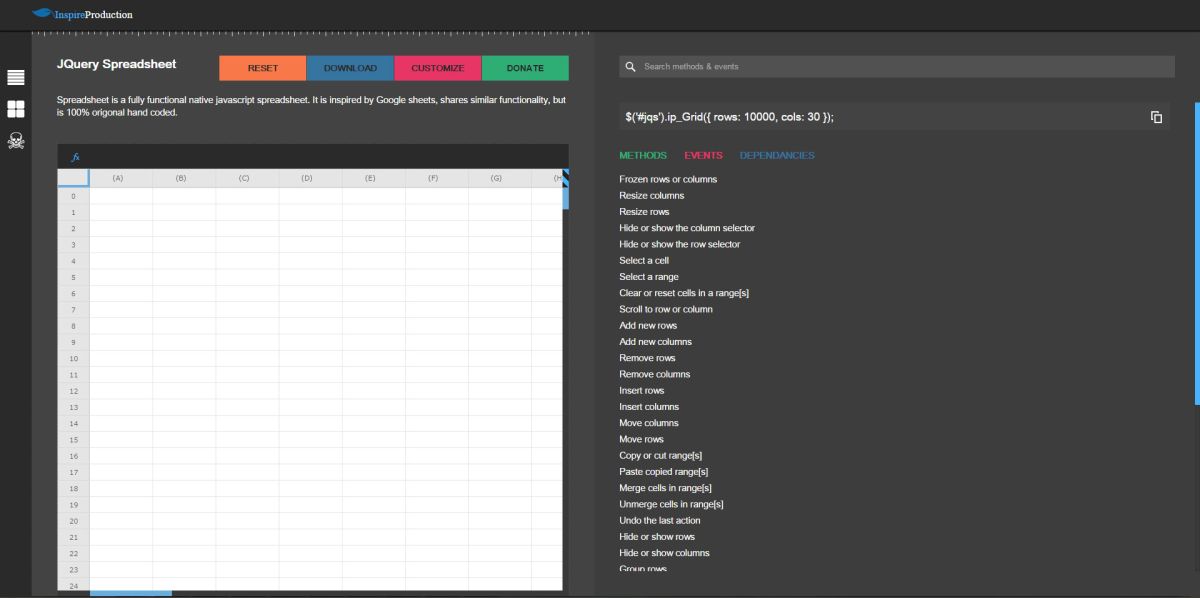Open 'Undo the last action' method
The image size is (1200, 598).
point(660,520)
